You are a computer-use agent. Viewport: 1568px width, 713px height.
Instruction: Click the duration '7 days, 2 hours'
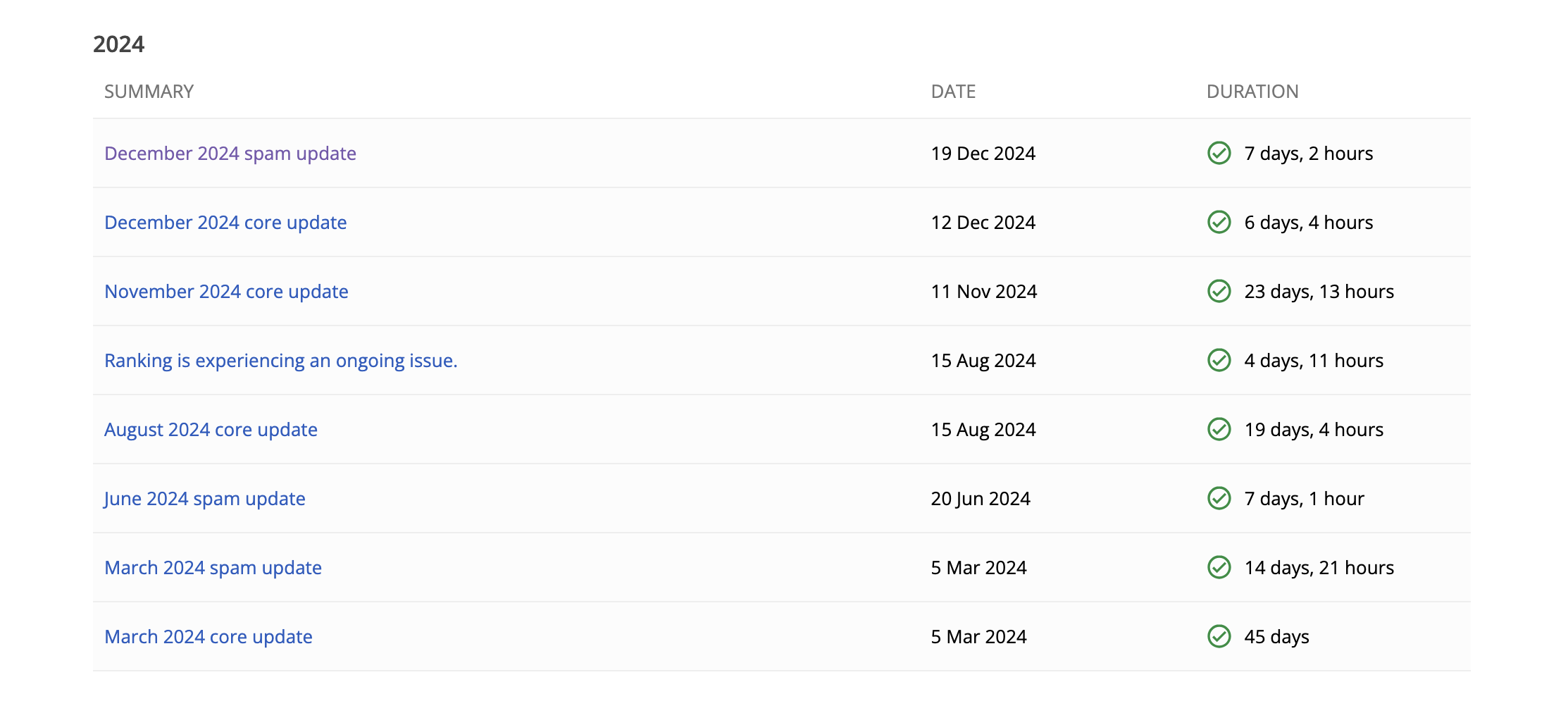[1309, 154]
